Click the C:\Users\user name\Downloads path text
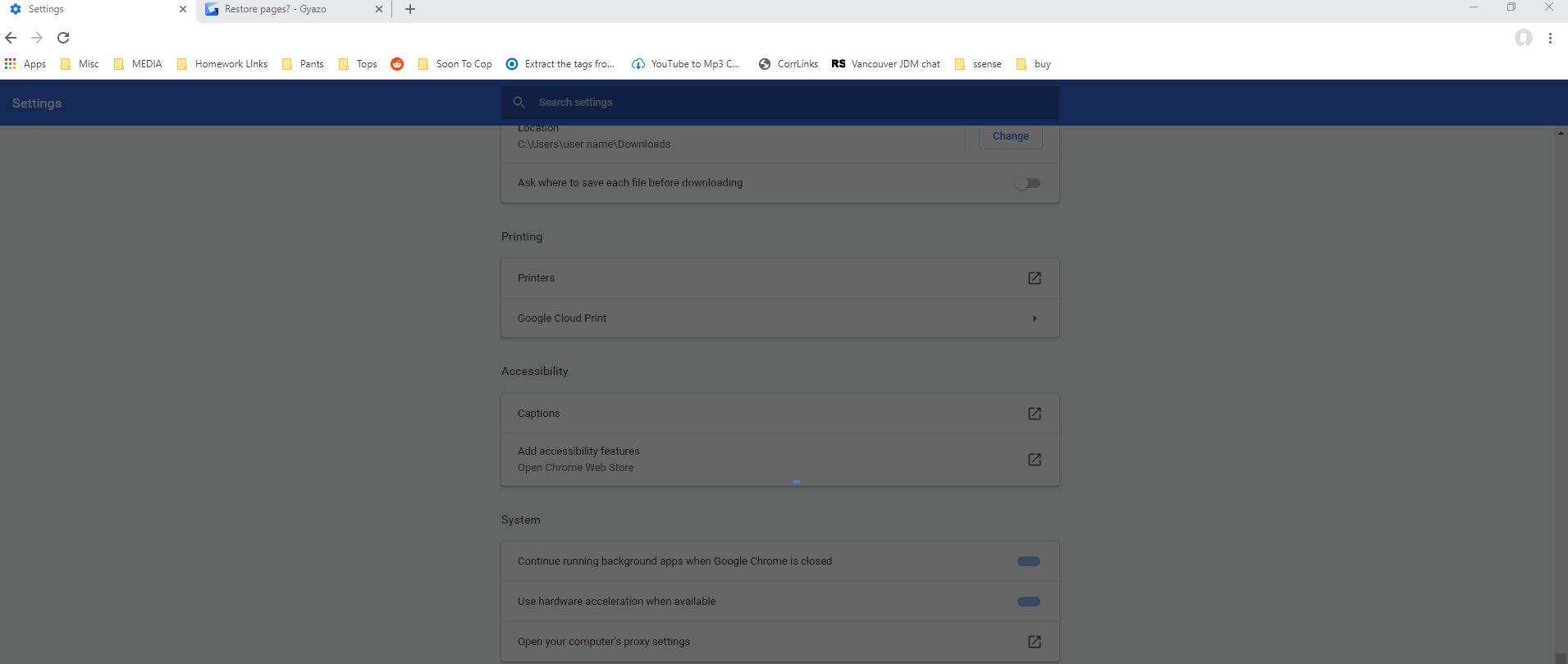Screen dimensions: 1568x664 coord(594,144)
